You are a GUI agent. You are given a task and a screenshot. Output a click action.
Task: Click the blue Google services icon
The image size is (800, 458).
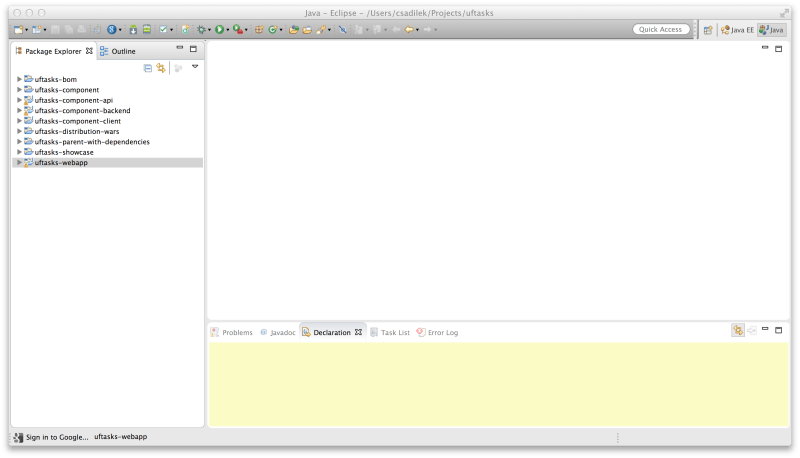point(112,30)
